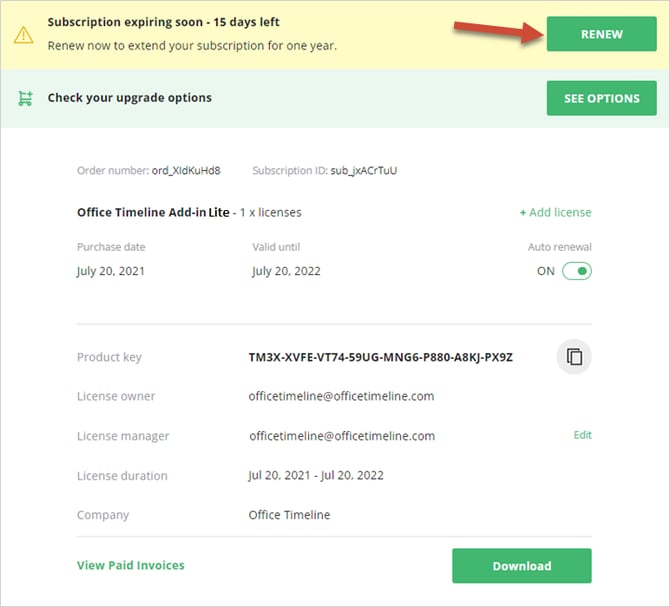Add another license via + Add license
This screenshot has width=670, height=607.
[x=555, y=212]
